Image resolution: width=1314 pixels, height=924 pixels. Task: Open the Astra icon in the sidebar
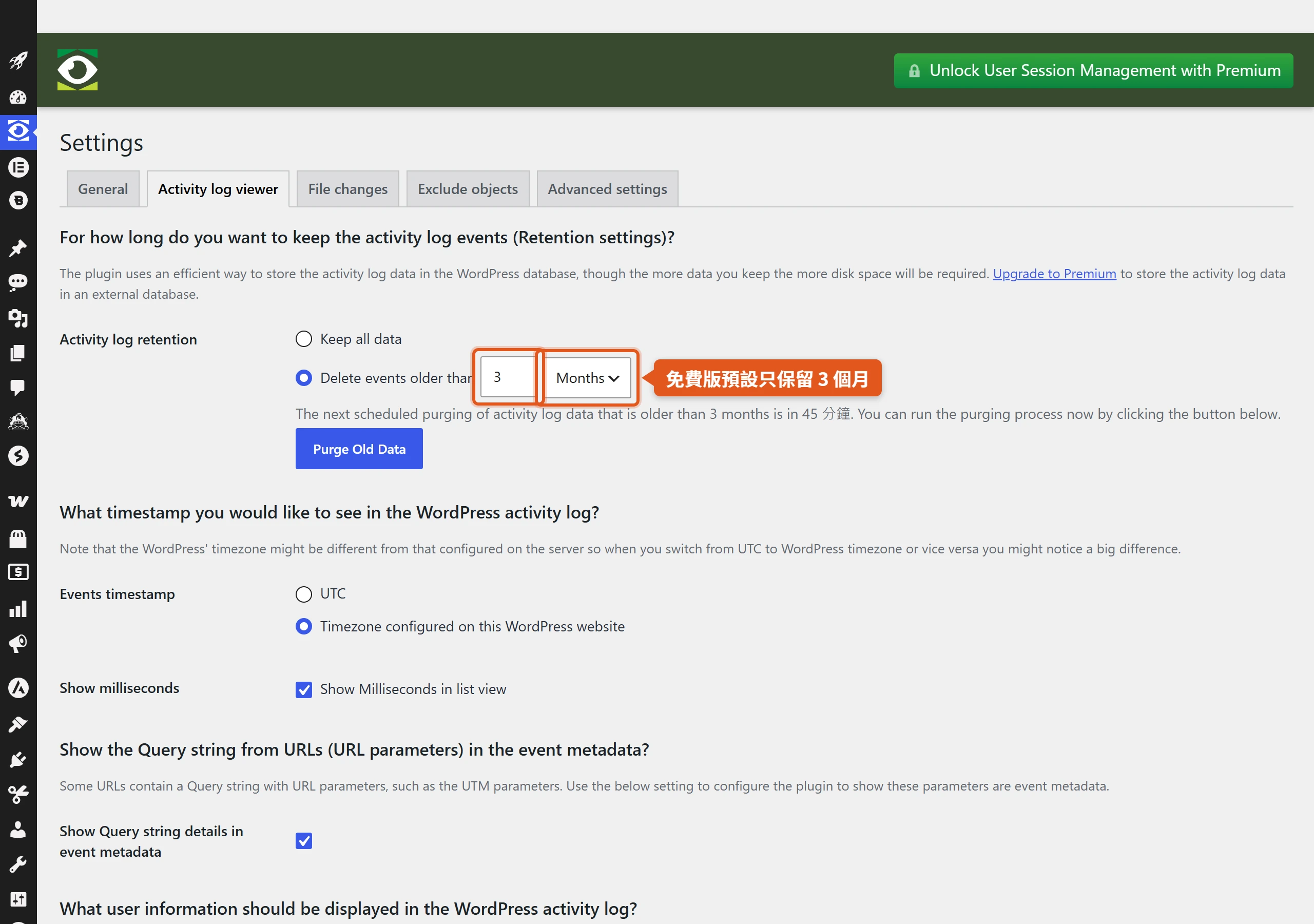point(18,687)
